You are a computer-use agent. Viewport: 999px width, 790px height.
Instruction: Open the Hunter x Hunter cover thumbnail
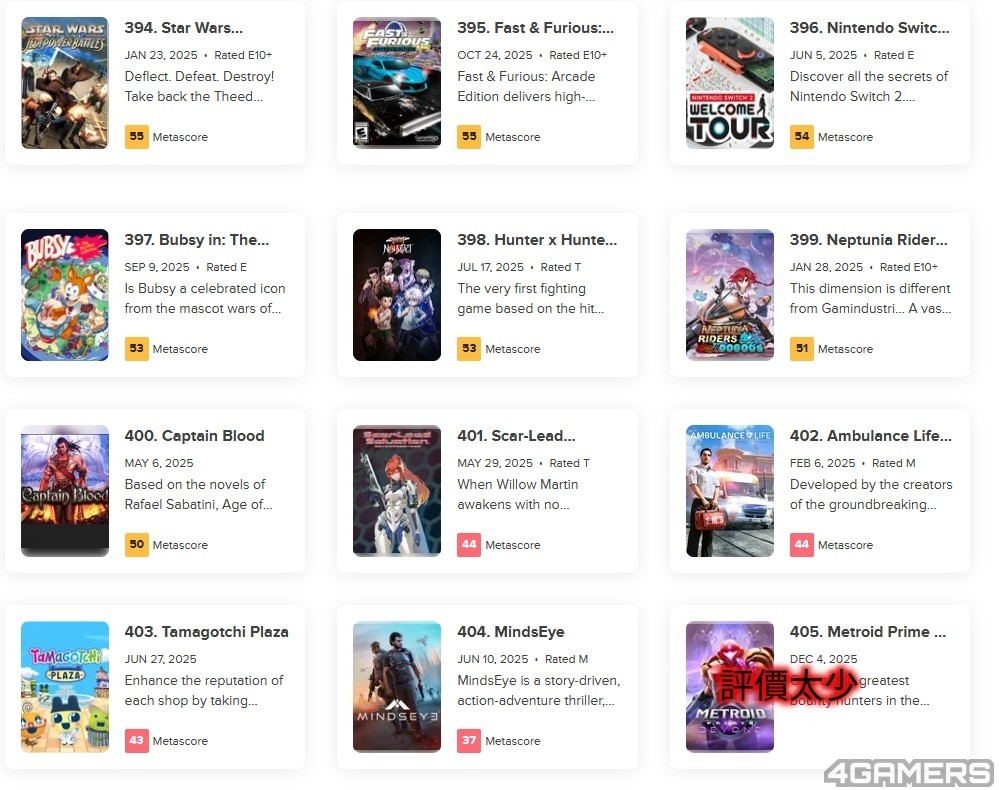click(397, 295)
